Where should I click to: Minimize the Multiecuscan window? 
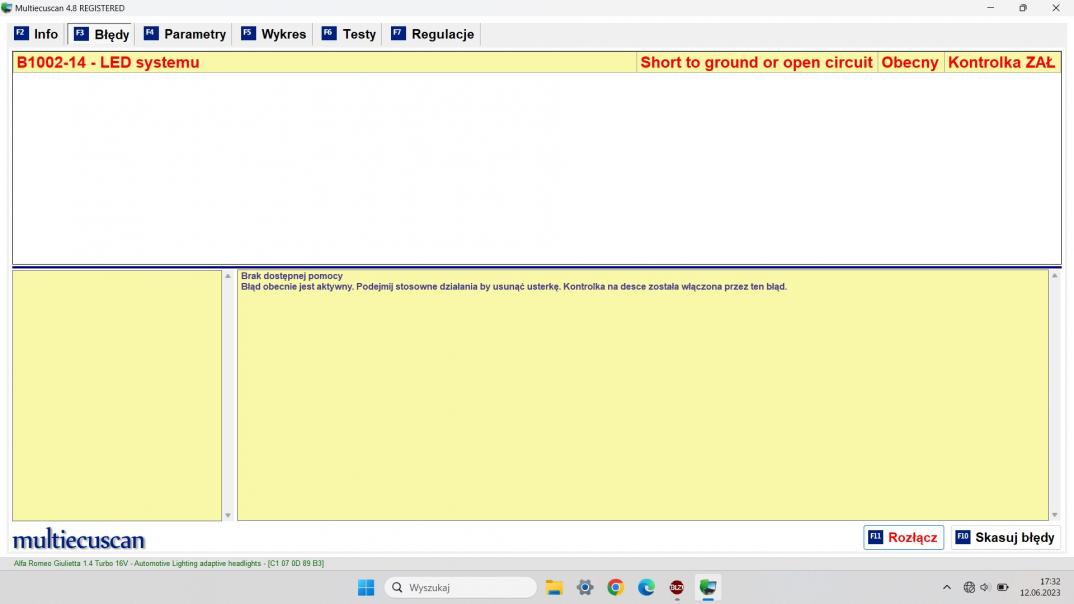click(x=990, y=8)
